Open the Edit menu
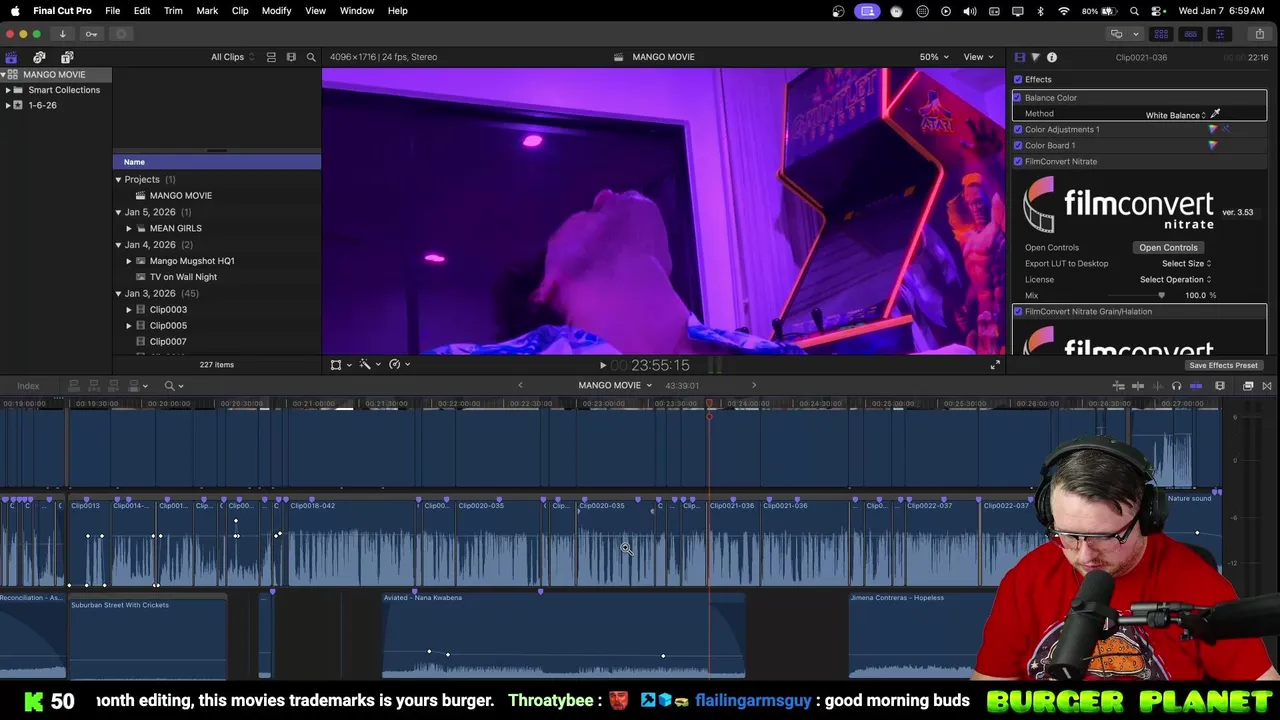1280x720 pixels. [x=142, y=11]
